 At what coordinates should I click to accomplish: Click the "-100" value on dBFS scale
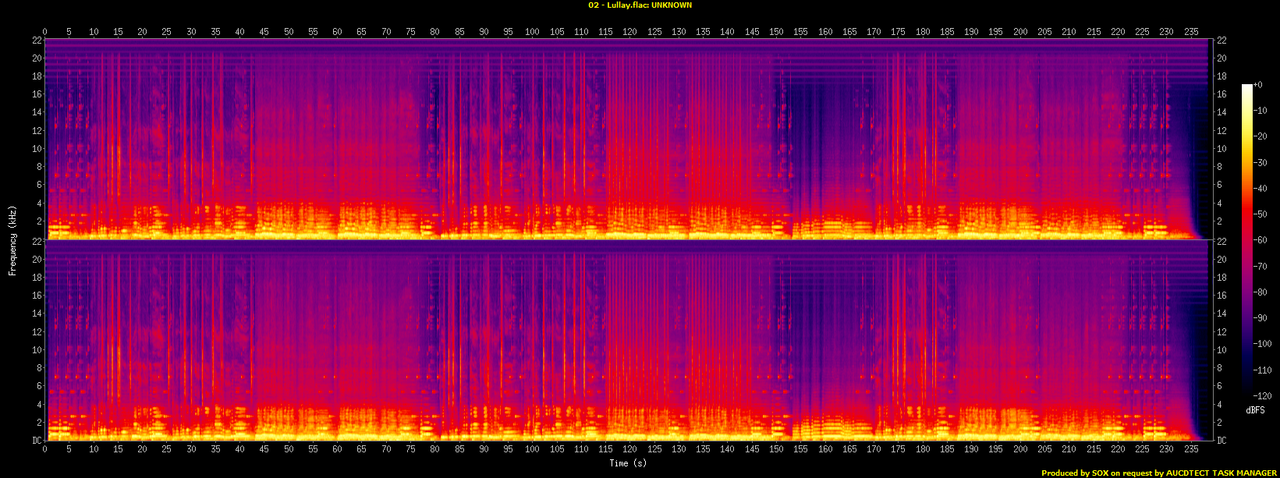click(x=1264, y=344)
